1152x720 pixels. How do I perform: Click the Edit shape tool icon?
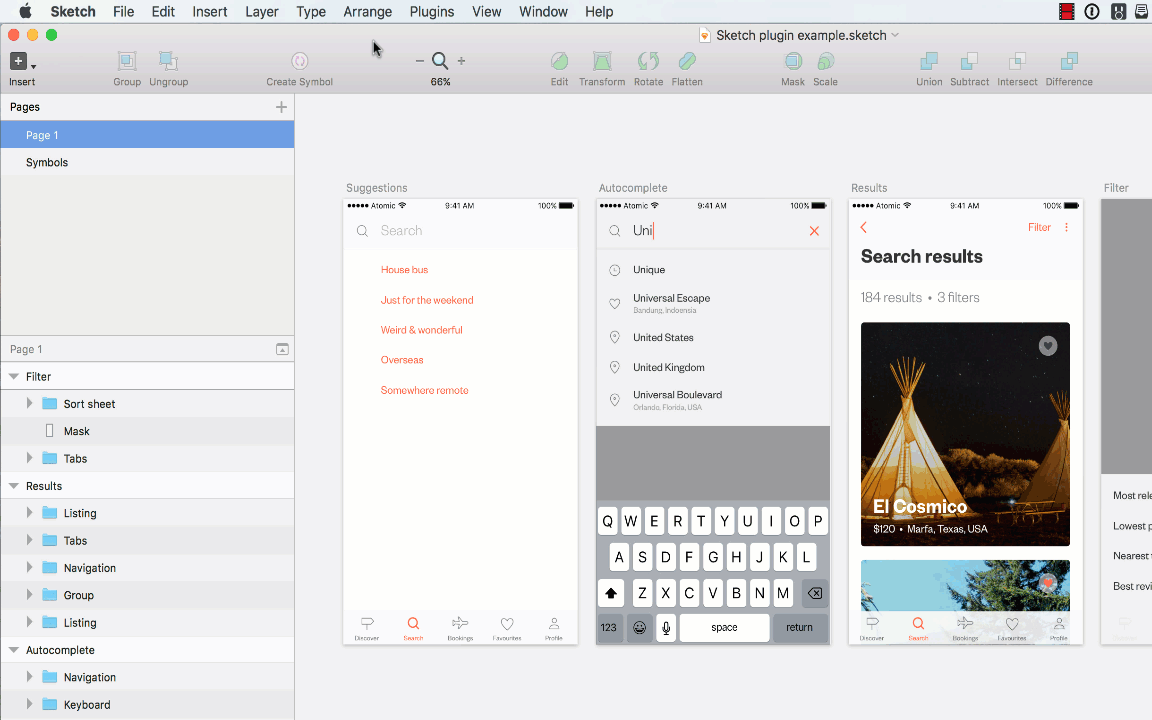point(559,61)
